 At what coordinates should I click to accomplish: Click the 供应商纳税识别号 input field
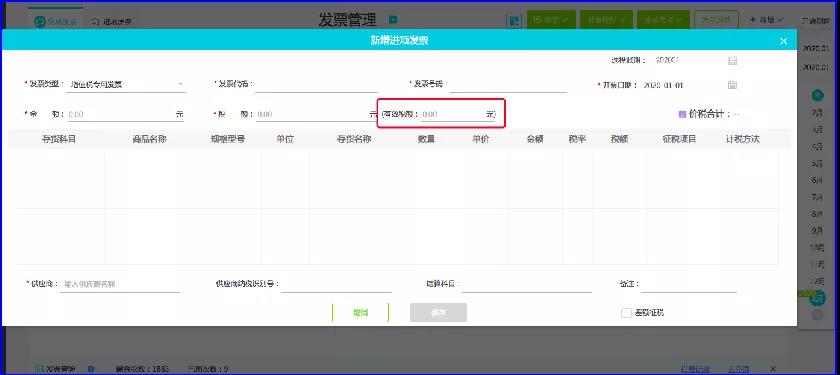click(336, 284)
